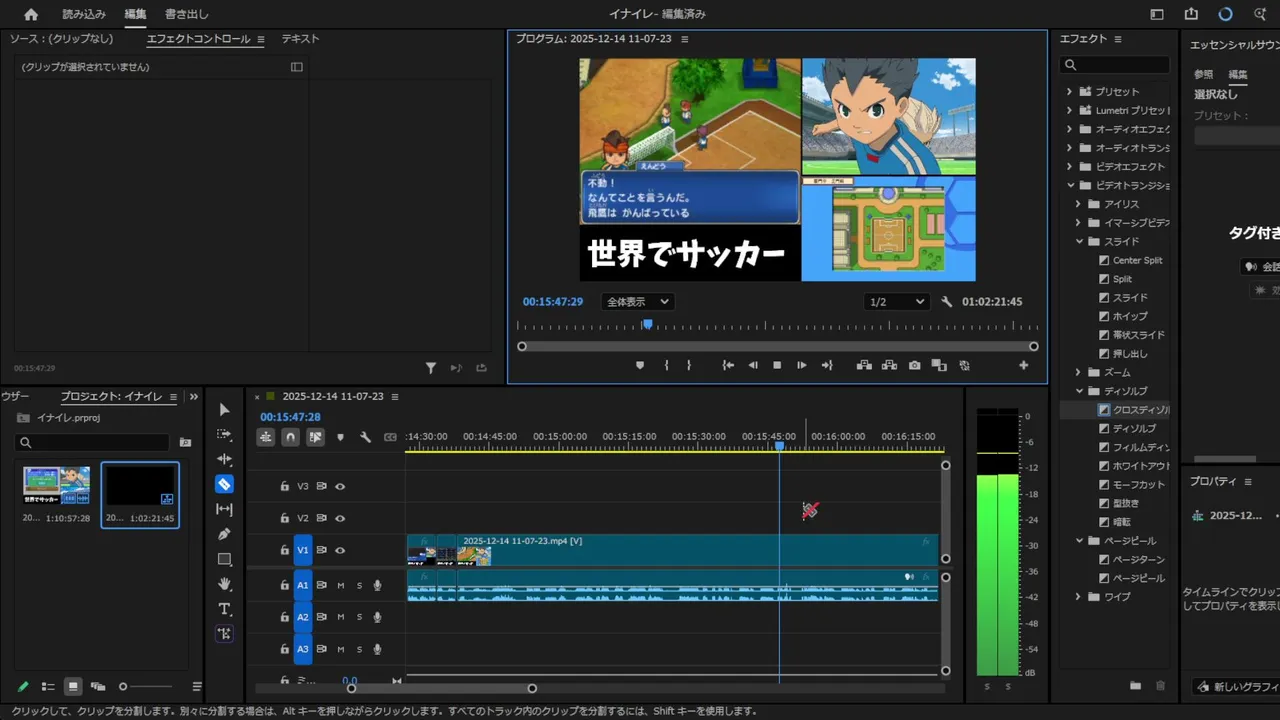Stop playback in Program monitor
Image resolution: width=1280 pixels, height=720 pixels.
pos(777,366)
